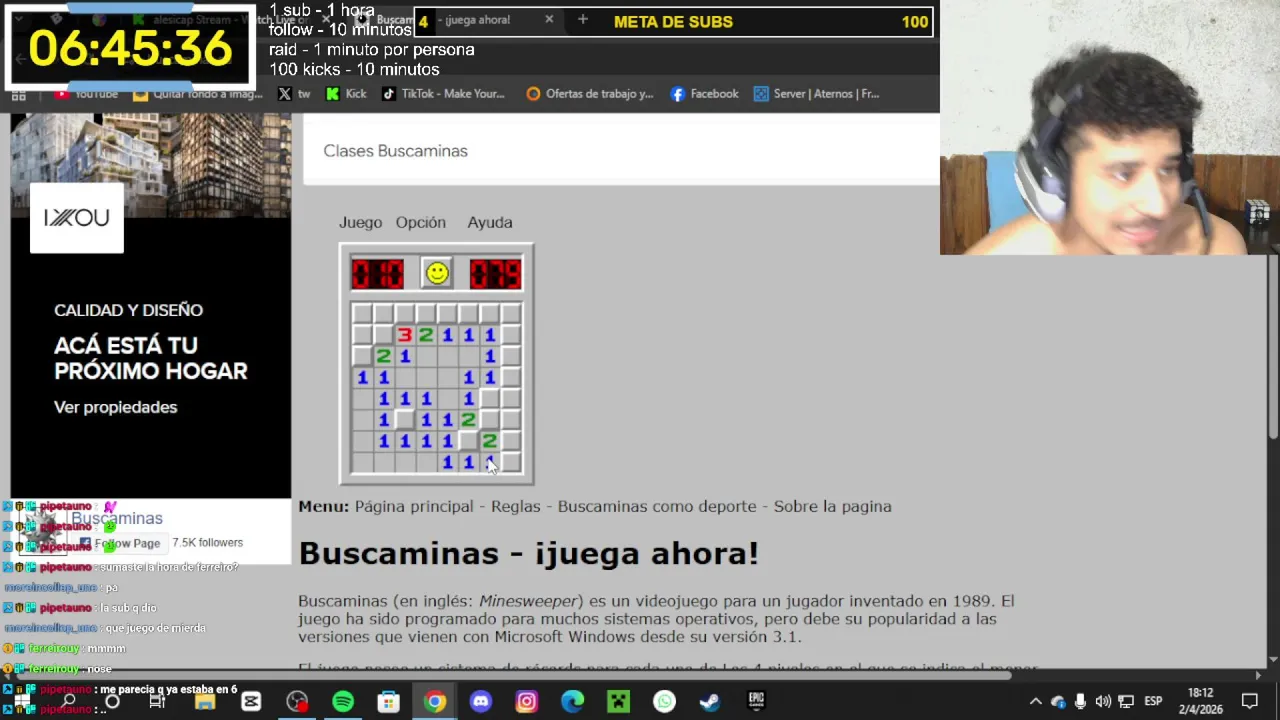This screenshot has height=720, width=1280.
Task: Switch the ESP input language indicator
Action: (1153, 702)
